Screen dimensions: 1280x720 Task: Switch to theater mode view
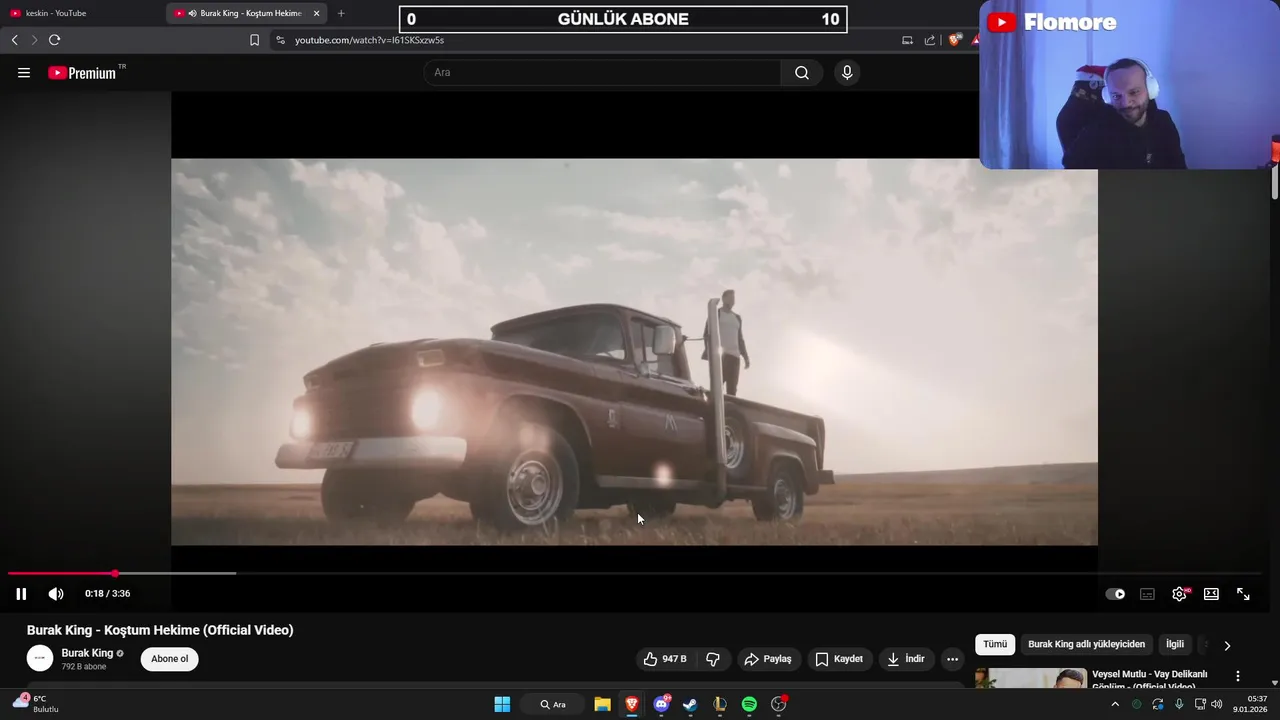tap(1211, 594)
